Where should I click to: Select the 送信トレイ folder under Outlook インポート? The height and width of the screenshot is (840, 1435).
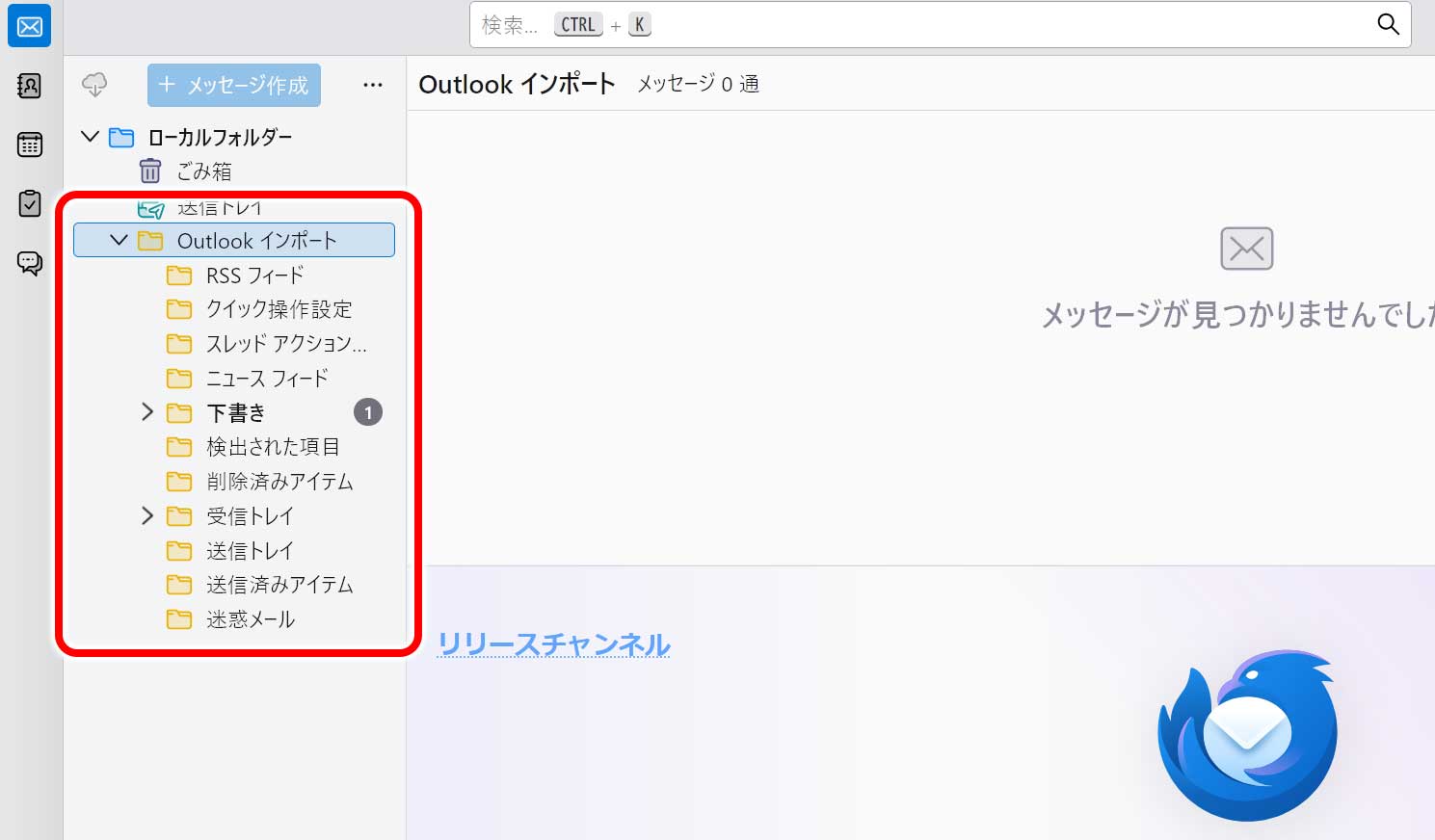(234, 551)
